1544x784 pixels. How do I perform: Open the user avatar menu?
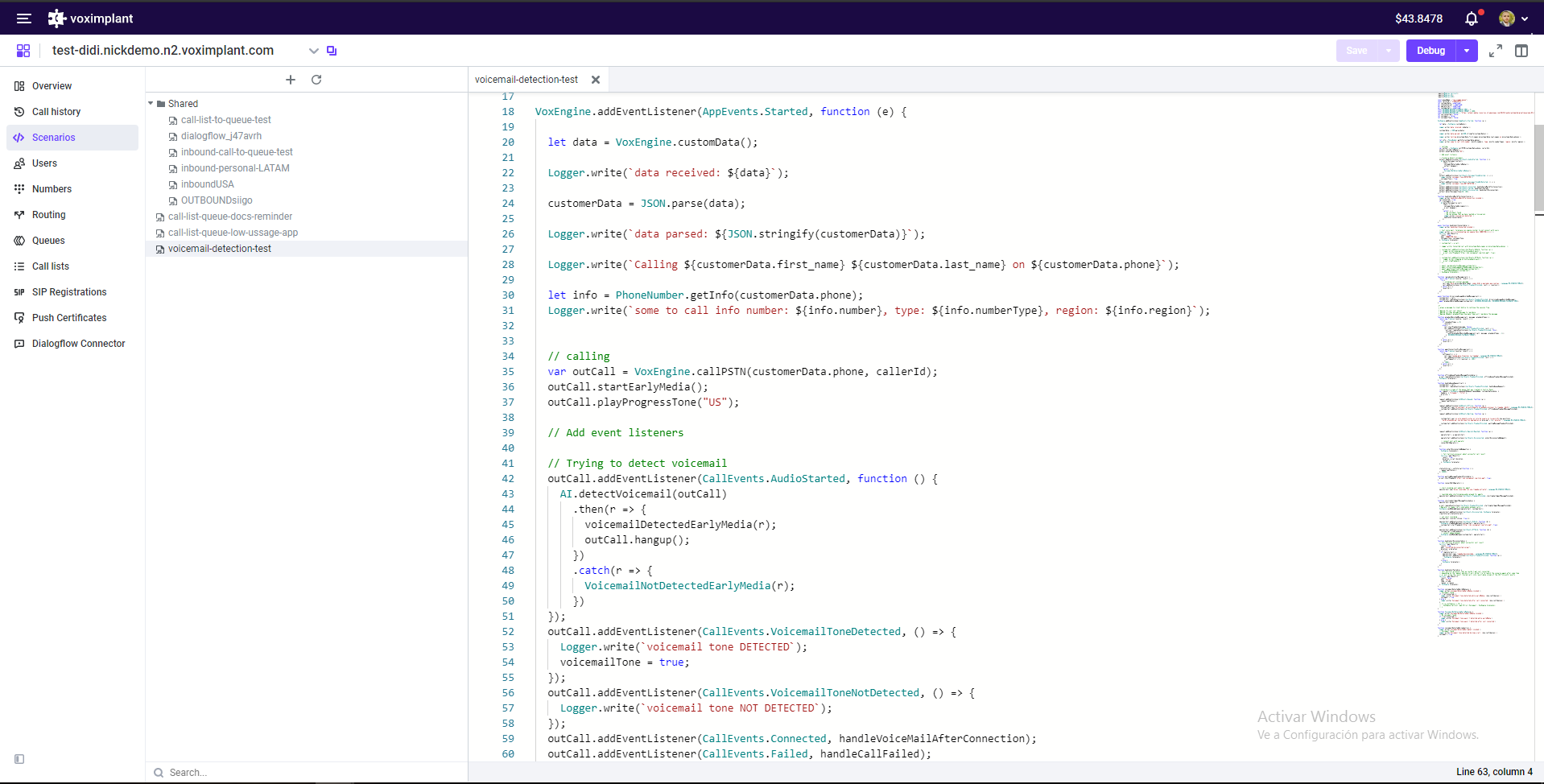pos(1513,19)
